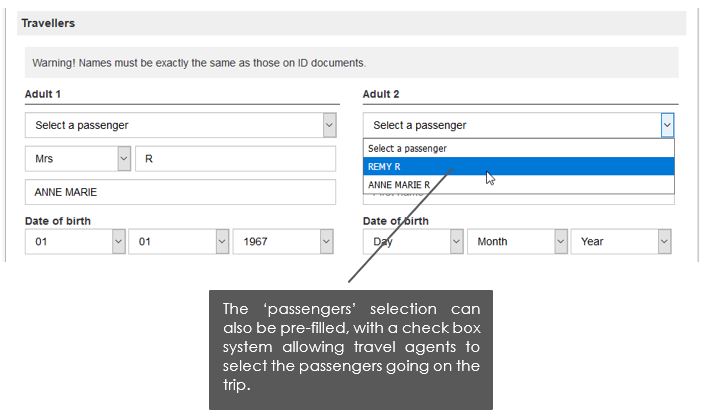Expand Adult 2 Month dropdown

point(517,241)
